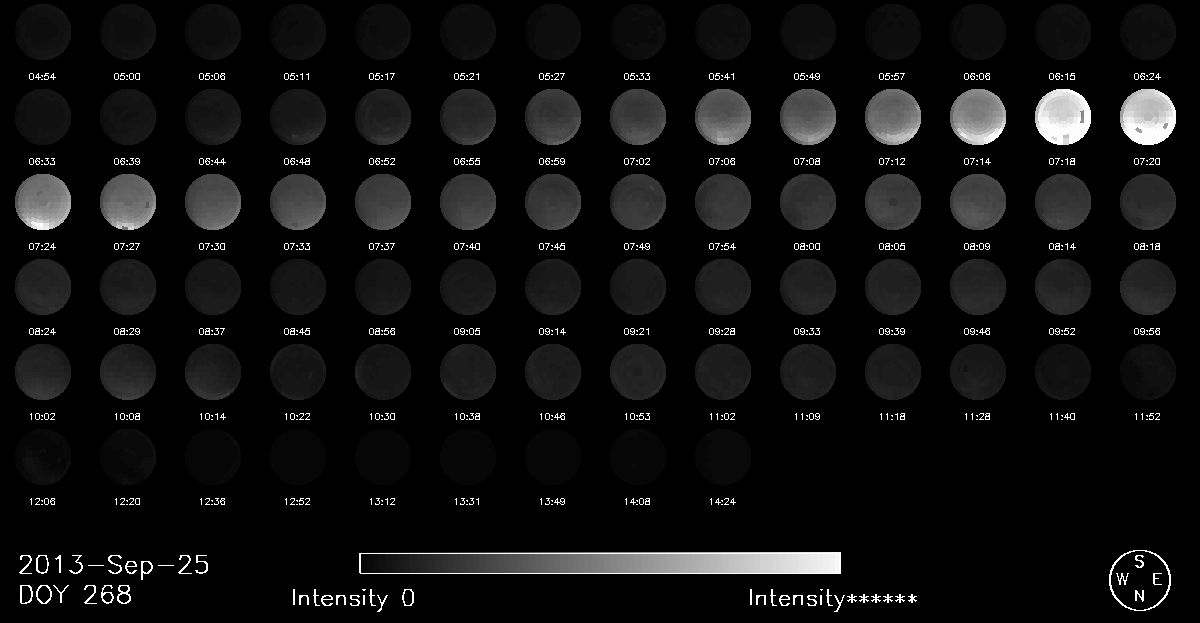Click the DOY 268 label
Screen dimensions: 1200x623
(75, 595)
